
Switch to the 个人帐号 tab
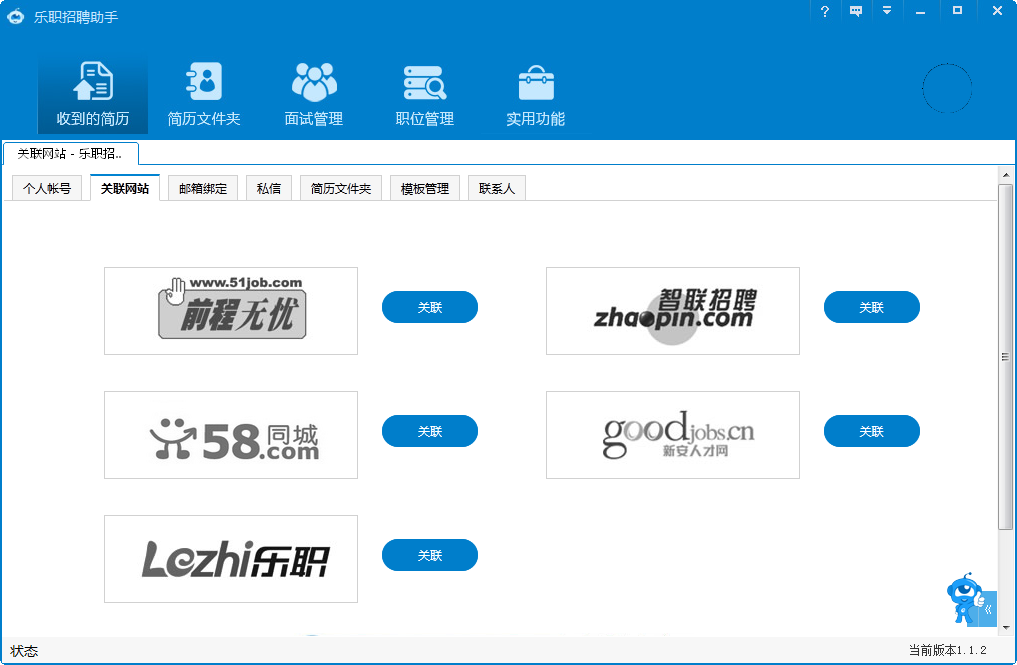pyautogui.click(x=46, y=187)
